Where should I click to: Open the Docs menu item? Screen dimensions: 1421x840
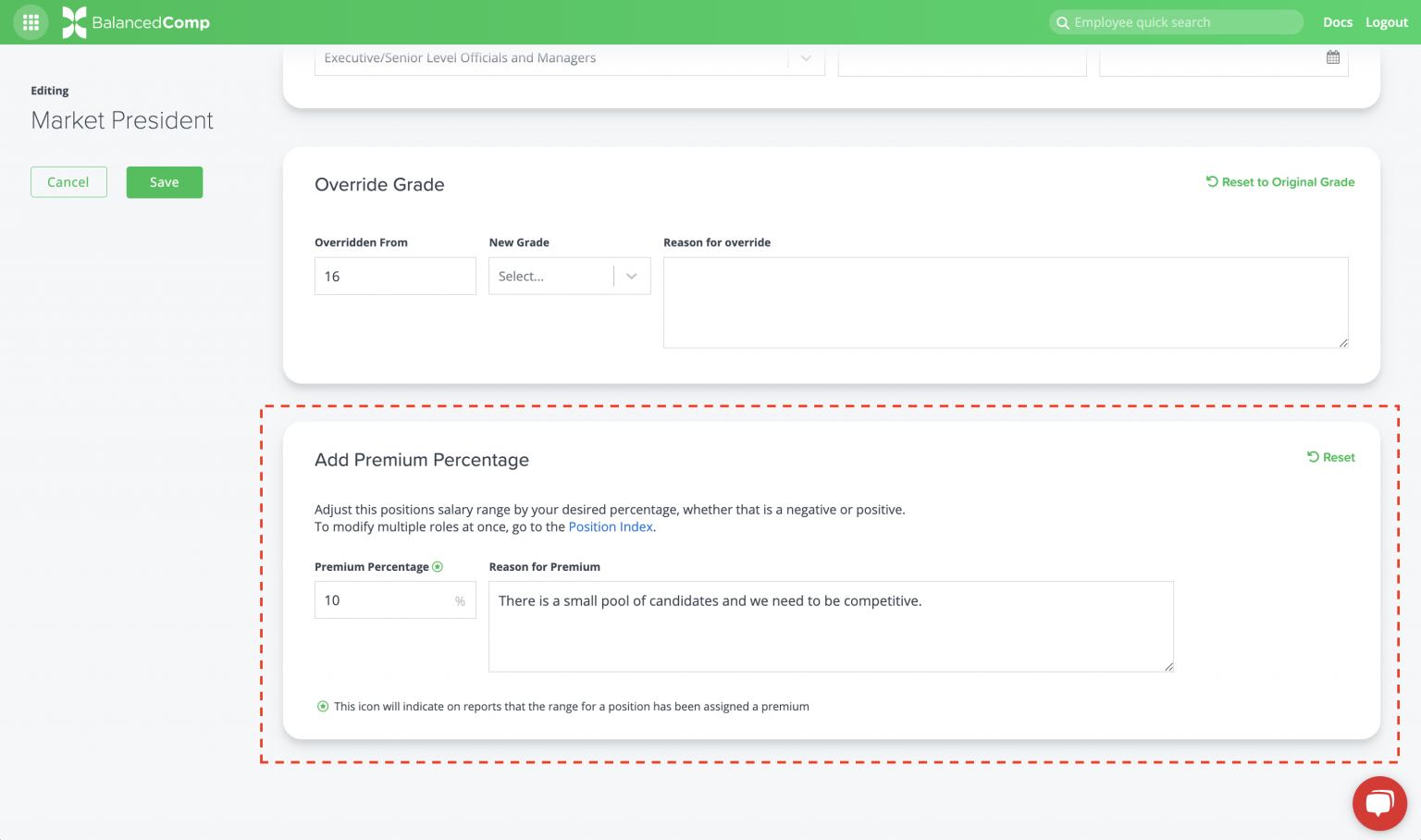point(1337,22)
